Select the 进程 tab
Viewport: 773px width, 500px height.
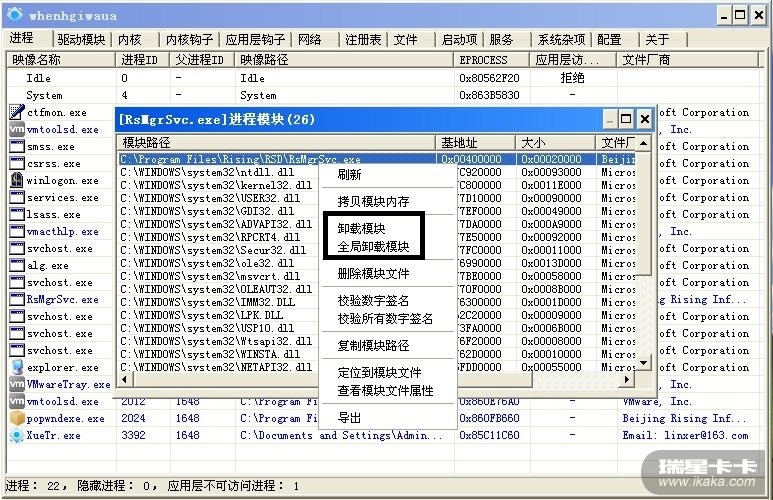coord(22,38)
